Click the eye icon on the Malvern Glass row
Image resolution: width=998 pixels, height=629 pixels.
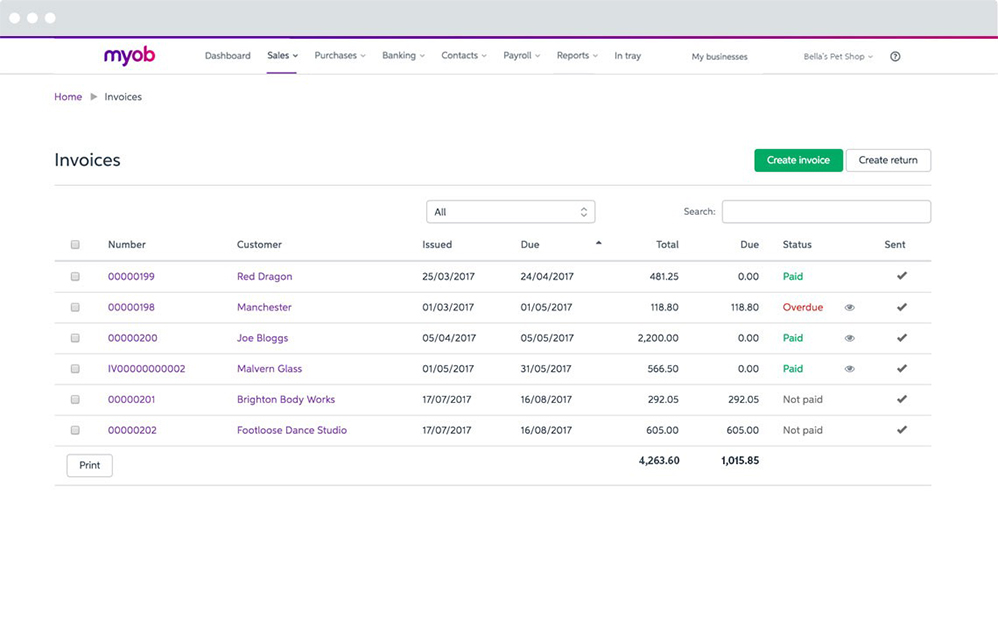pos(849,368)
